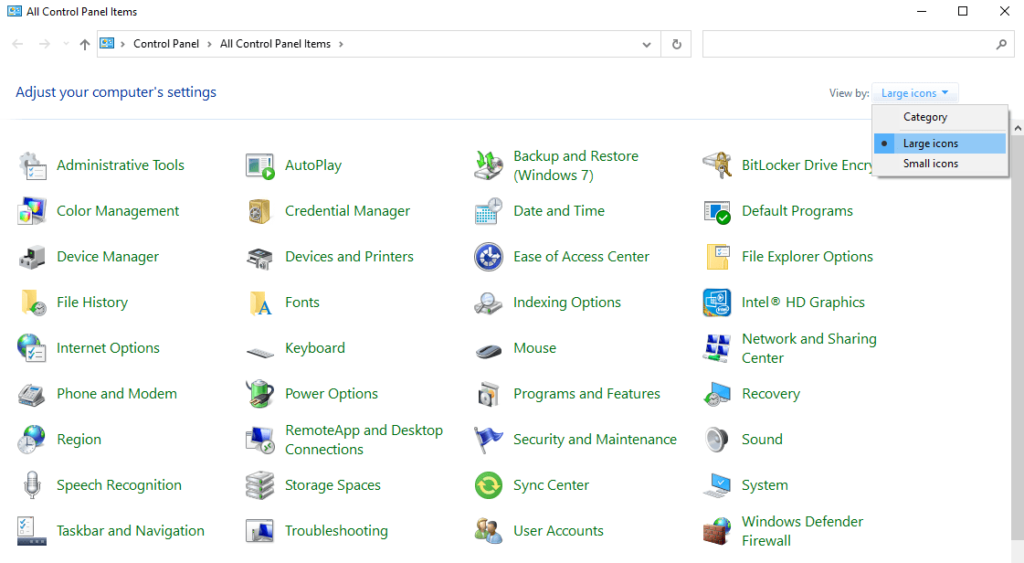
Task: Click the address bar Control Panel icon
Action: click(x=107, y=43)
